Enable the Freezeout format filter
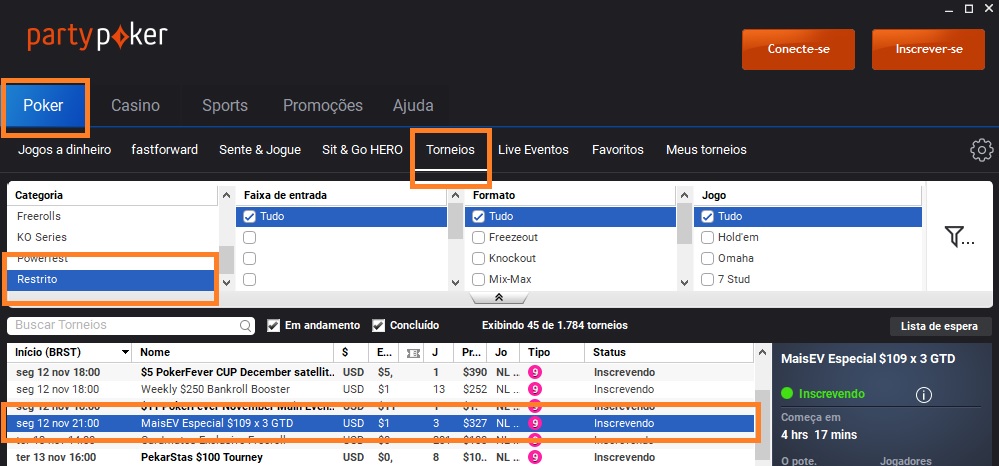The image size is (999, 466). [x=478, y=237]
